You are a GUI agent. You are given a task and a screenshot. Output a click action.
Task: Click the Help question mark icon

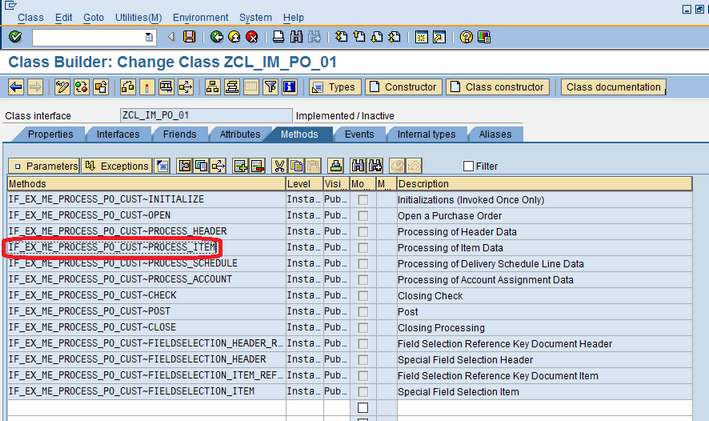click(x=466, y=37)
